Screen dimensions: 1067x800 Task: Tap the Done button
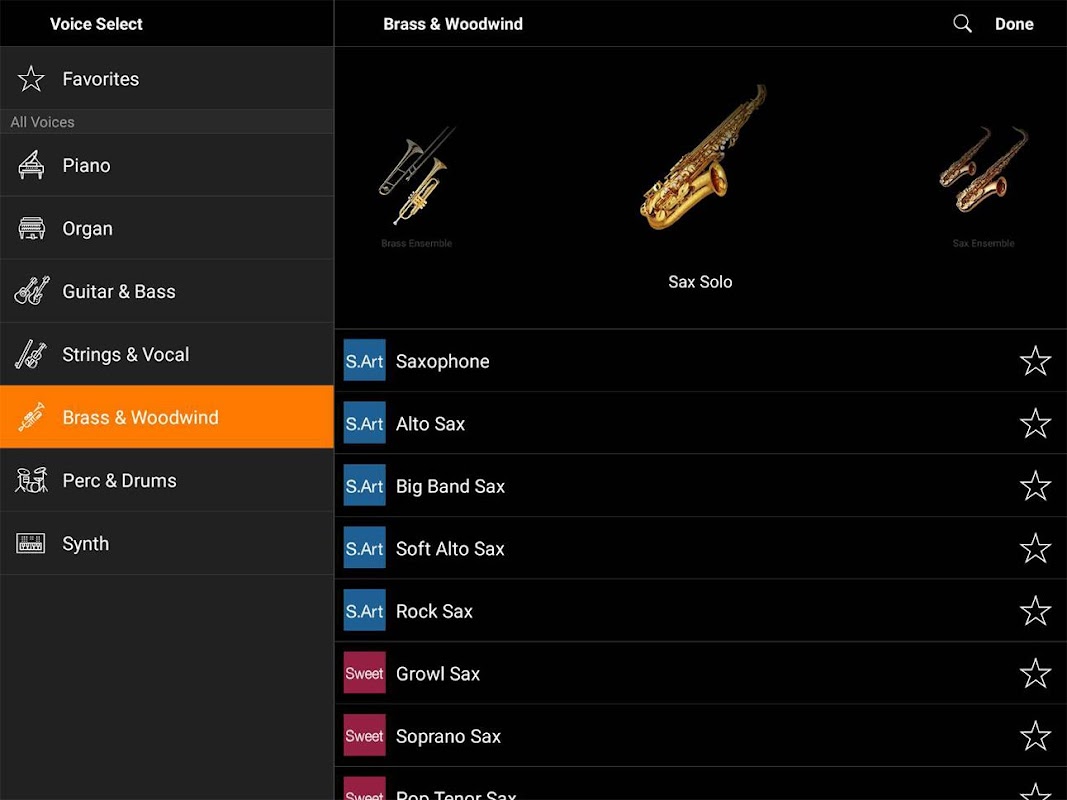click(x=1014, y=24)
